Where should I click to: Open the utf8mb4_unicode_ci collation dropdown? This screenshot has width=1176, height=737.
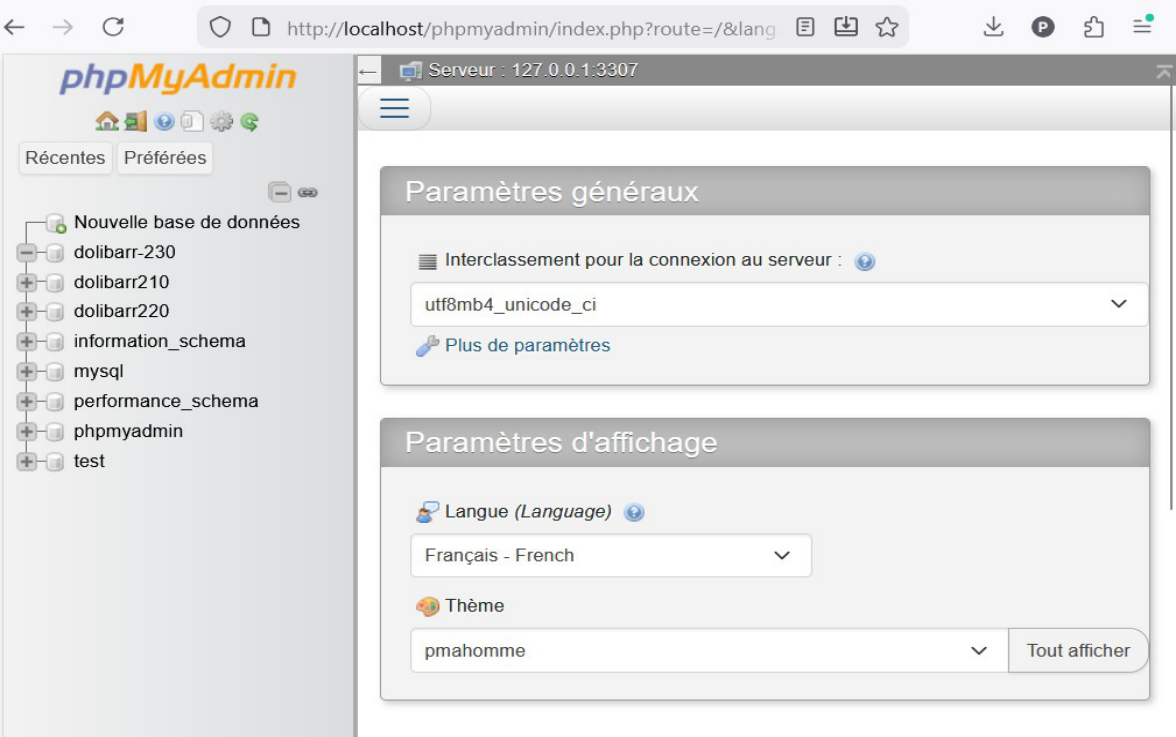click(x=778, y=304)
